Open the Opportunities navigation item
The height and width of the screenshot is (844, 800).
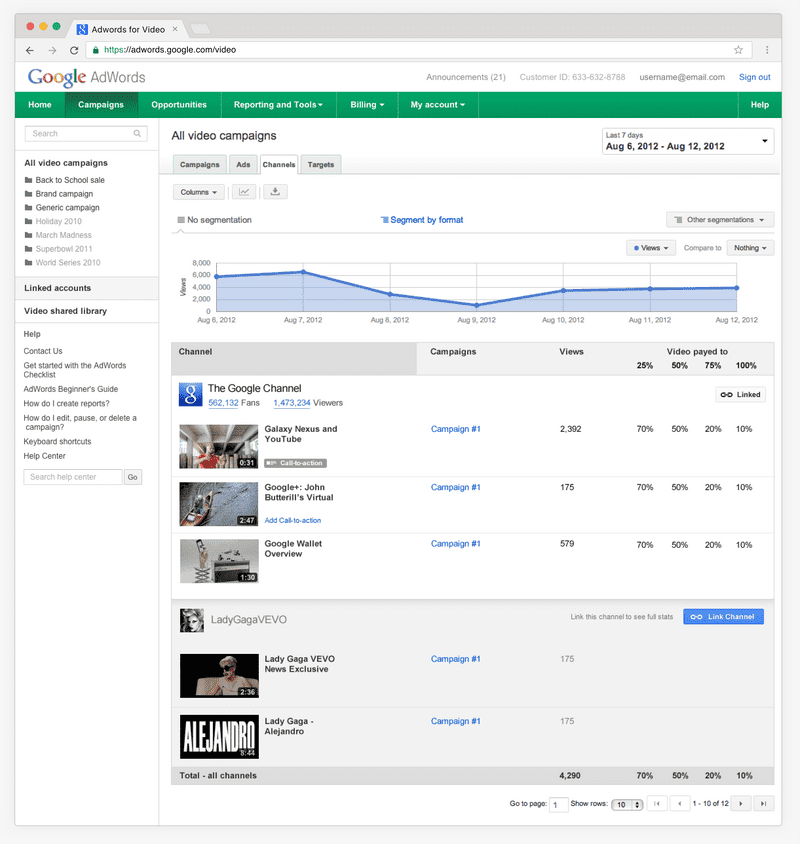(179, 105)
